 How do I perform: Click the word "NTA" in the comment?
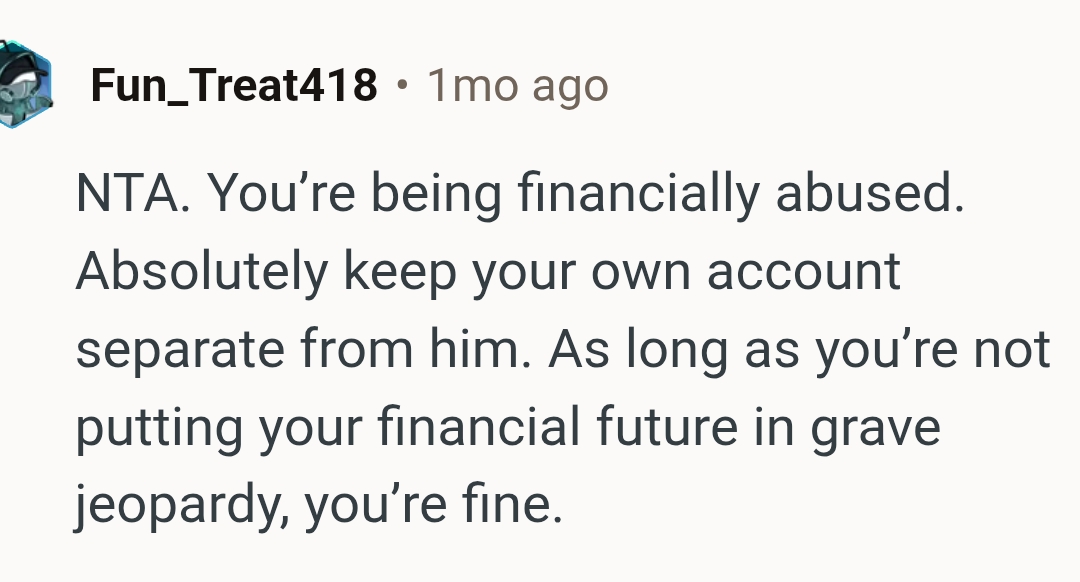128,196
